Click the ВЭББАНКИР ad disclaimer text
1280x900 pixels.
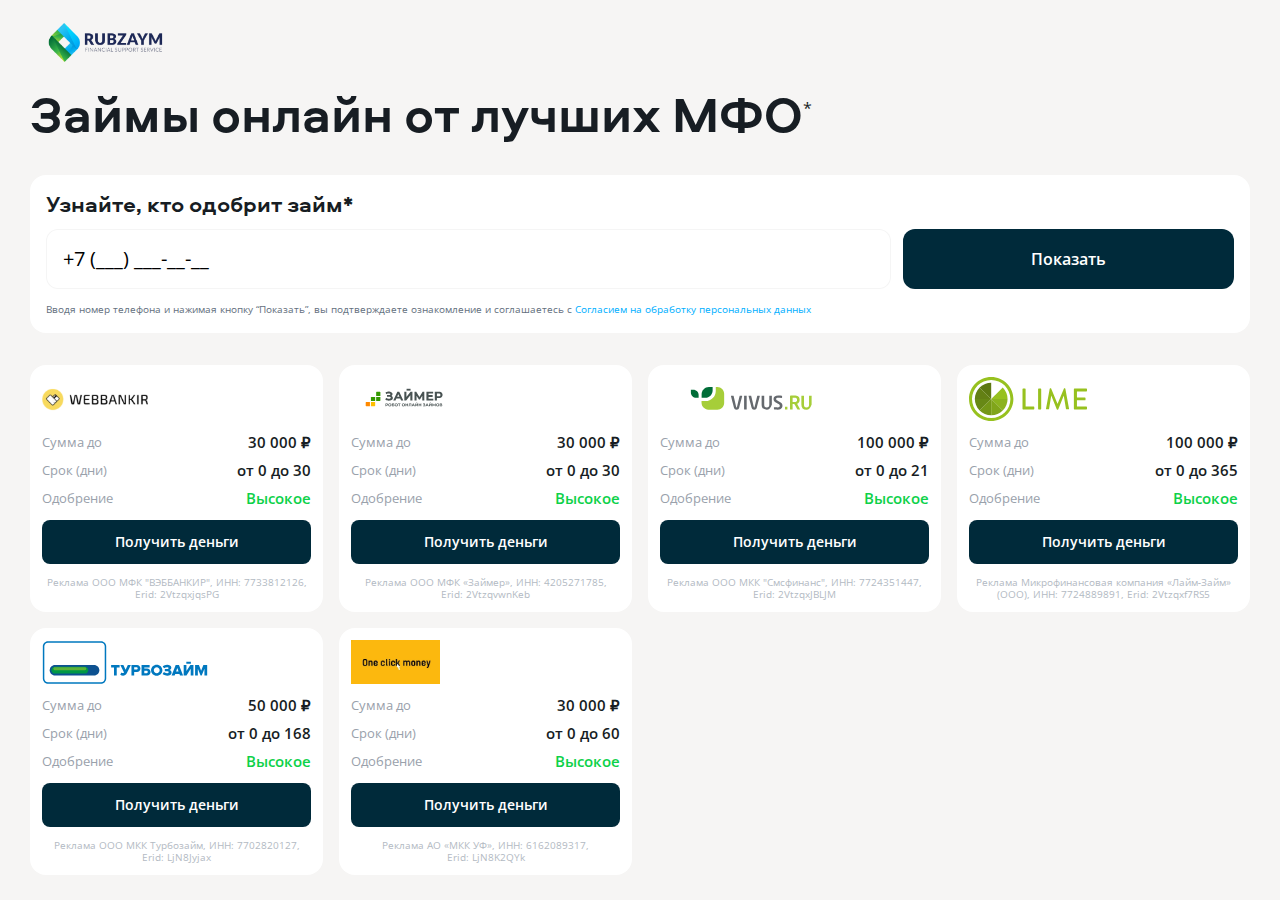[176, 588]
